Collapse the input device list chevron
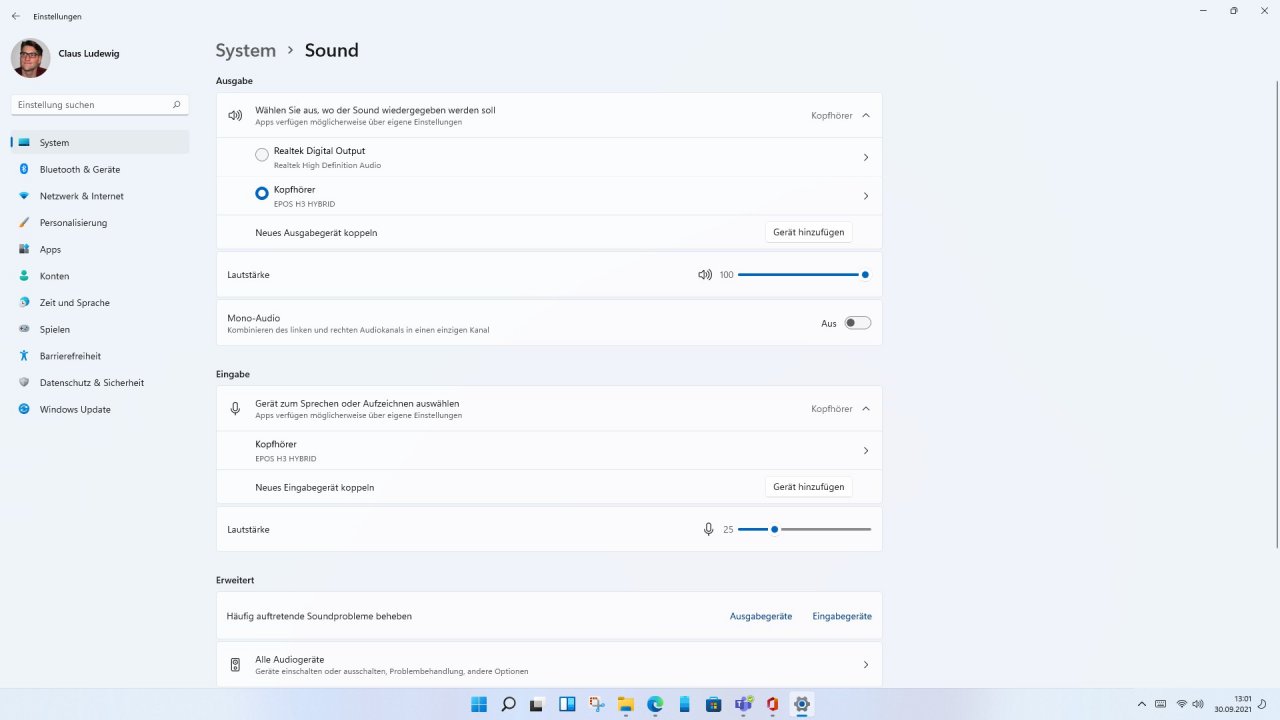This screenshot has width=1280, height=720. 866,408
